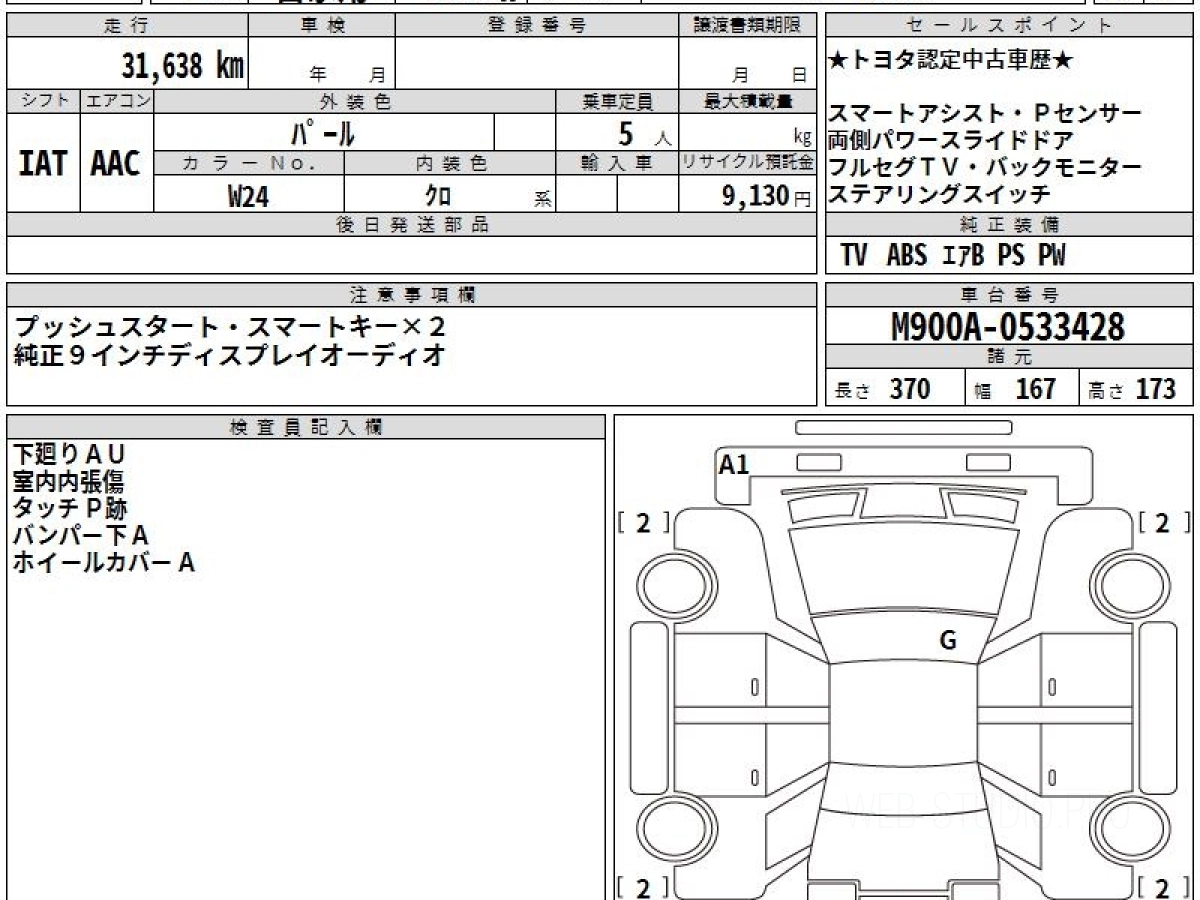Click the PS equipment code
The height and width of the screenshot is (900, 1200).
[x=1011, y=255]
